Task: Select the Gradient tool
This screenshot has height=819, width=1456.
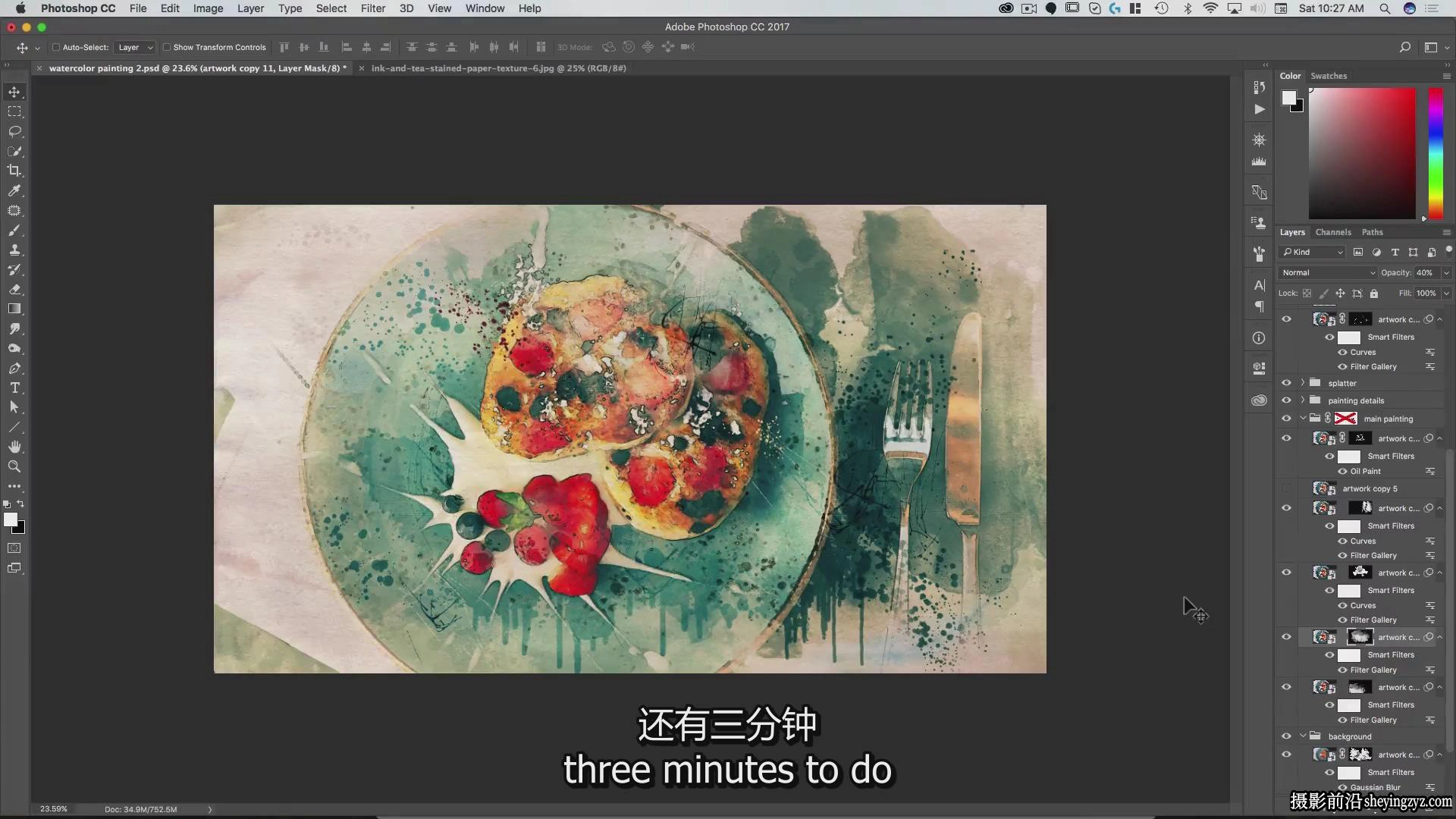Action: 14,309
